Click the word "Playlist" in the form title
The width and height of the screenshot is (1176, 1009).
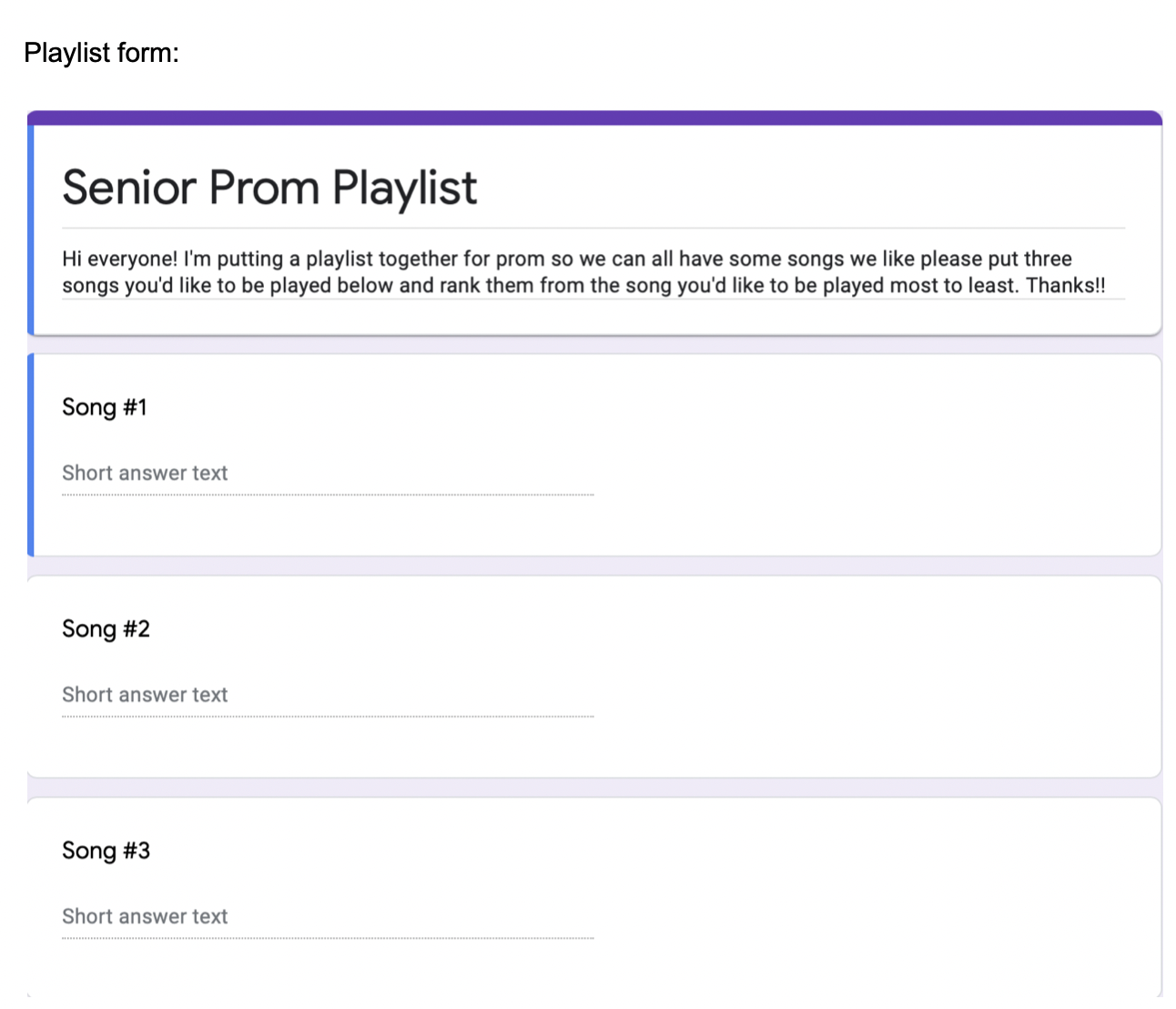tap(404, 188)
